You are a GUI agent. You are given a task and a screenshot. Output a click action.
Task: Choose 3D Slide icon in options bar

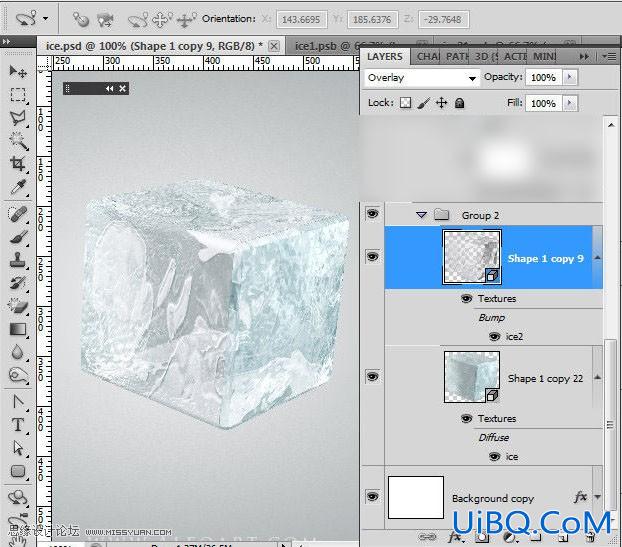(x=186, y=19)
